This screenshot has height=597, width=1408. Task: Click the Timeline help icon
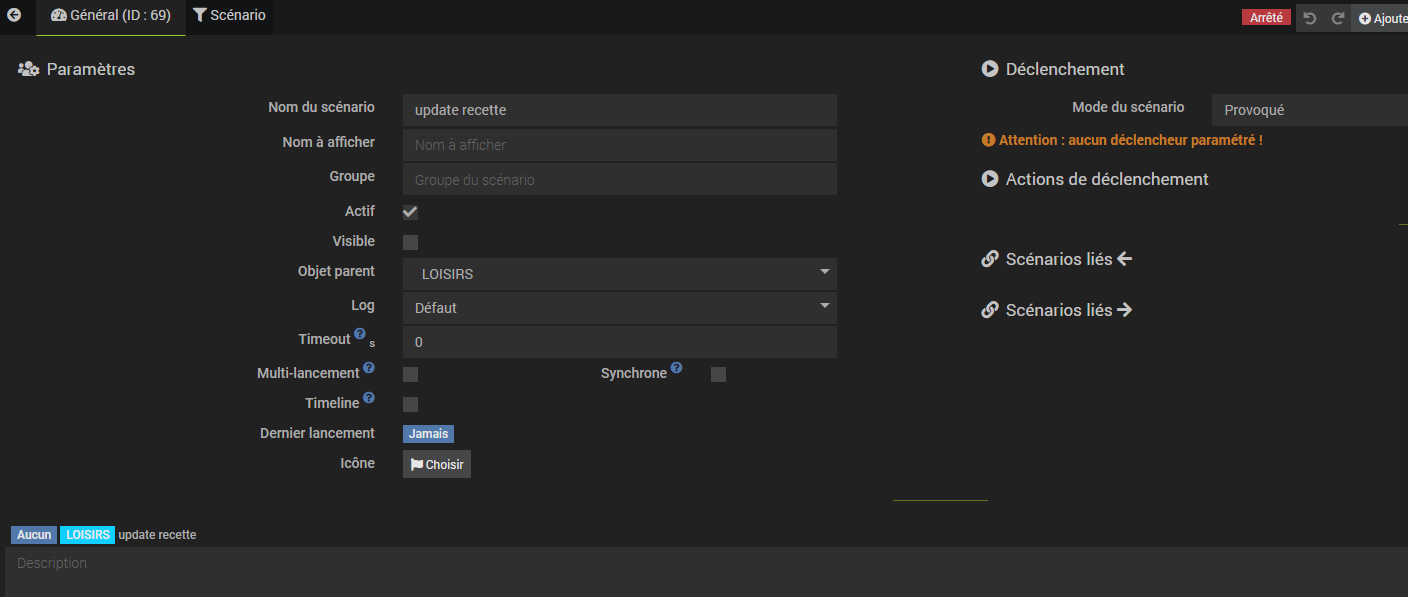[x=369, y=398]
